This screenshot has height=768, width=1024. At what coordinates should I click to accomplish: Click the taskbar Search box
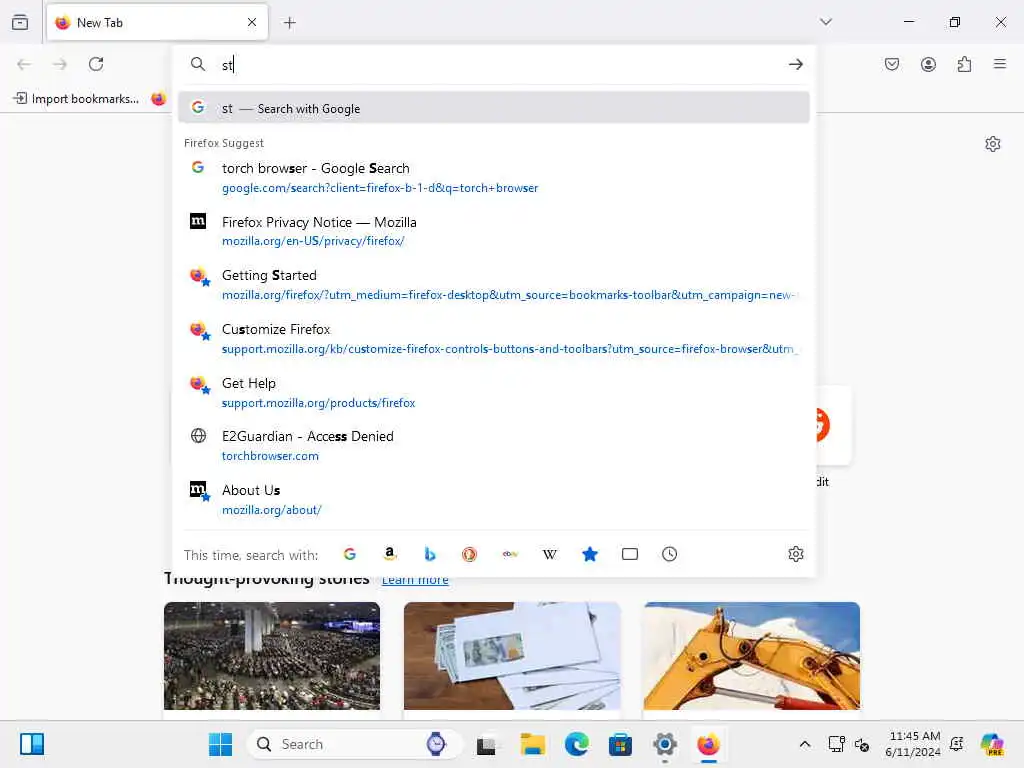355,744
